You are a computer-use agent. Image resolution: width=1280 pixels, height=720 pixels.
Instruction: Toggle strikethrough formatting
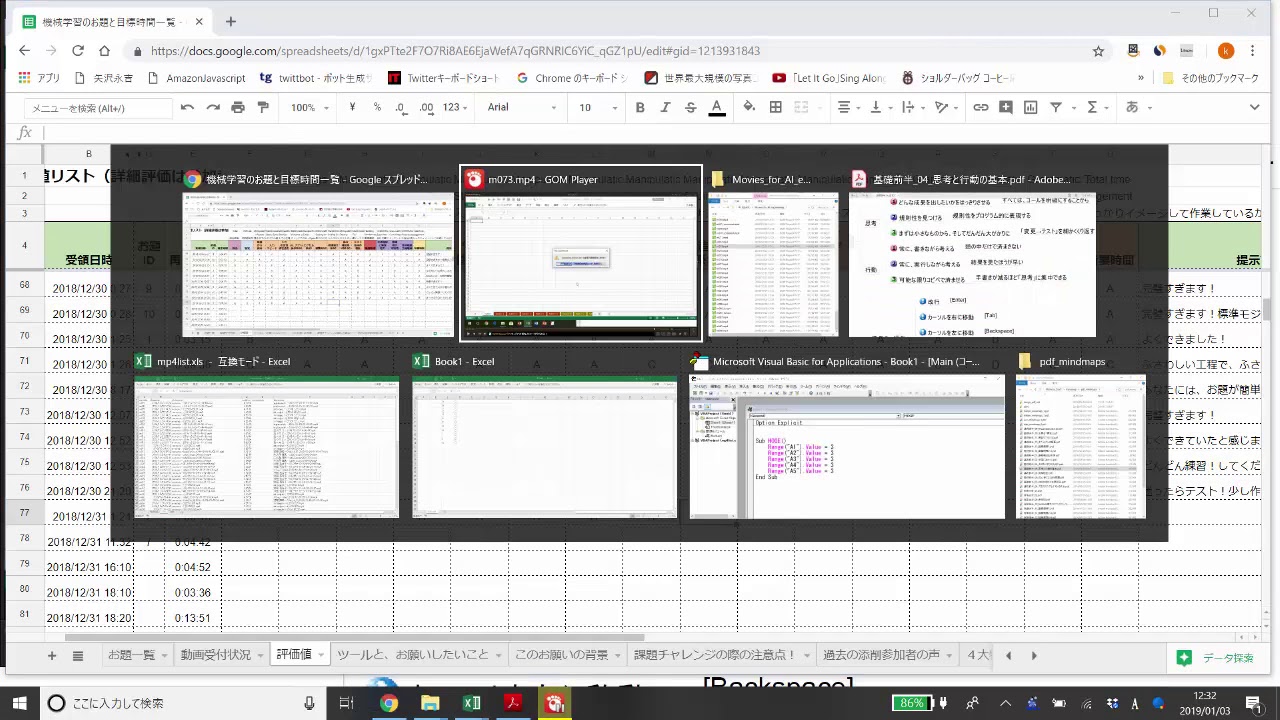pos(690,107)
